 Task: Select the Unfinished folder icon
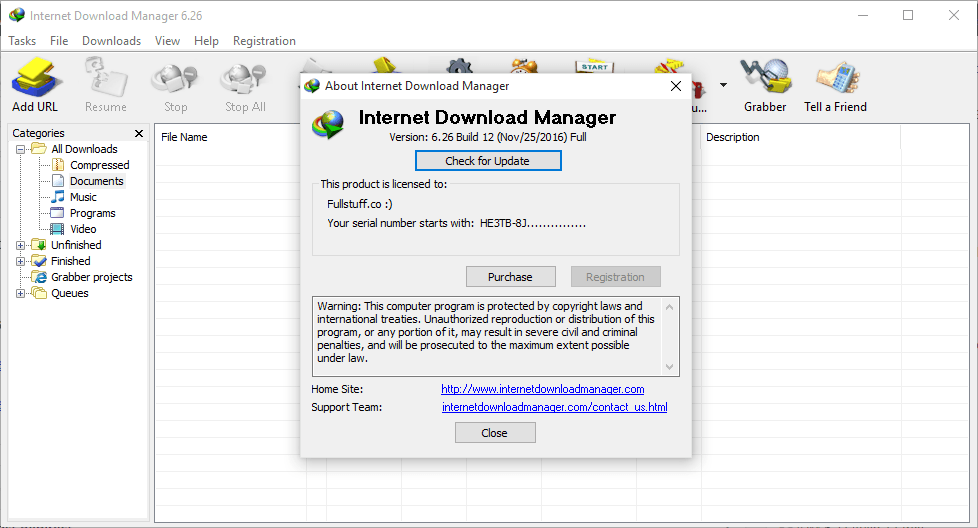39,244
